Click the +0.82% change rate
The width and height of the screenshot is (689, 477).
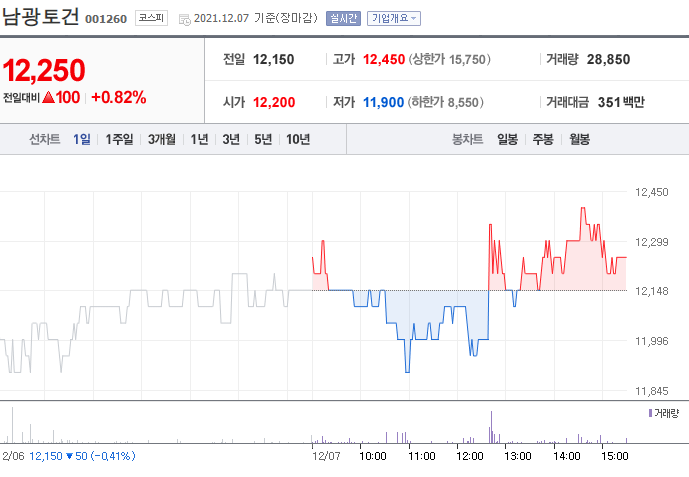tap(119, 97)
